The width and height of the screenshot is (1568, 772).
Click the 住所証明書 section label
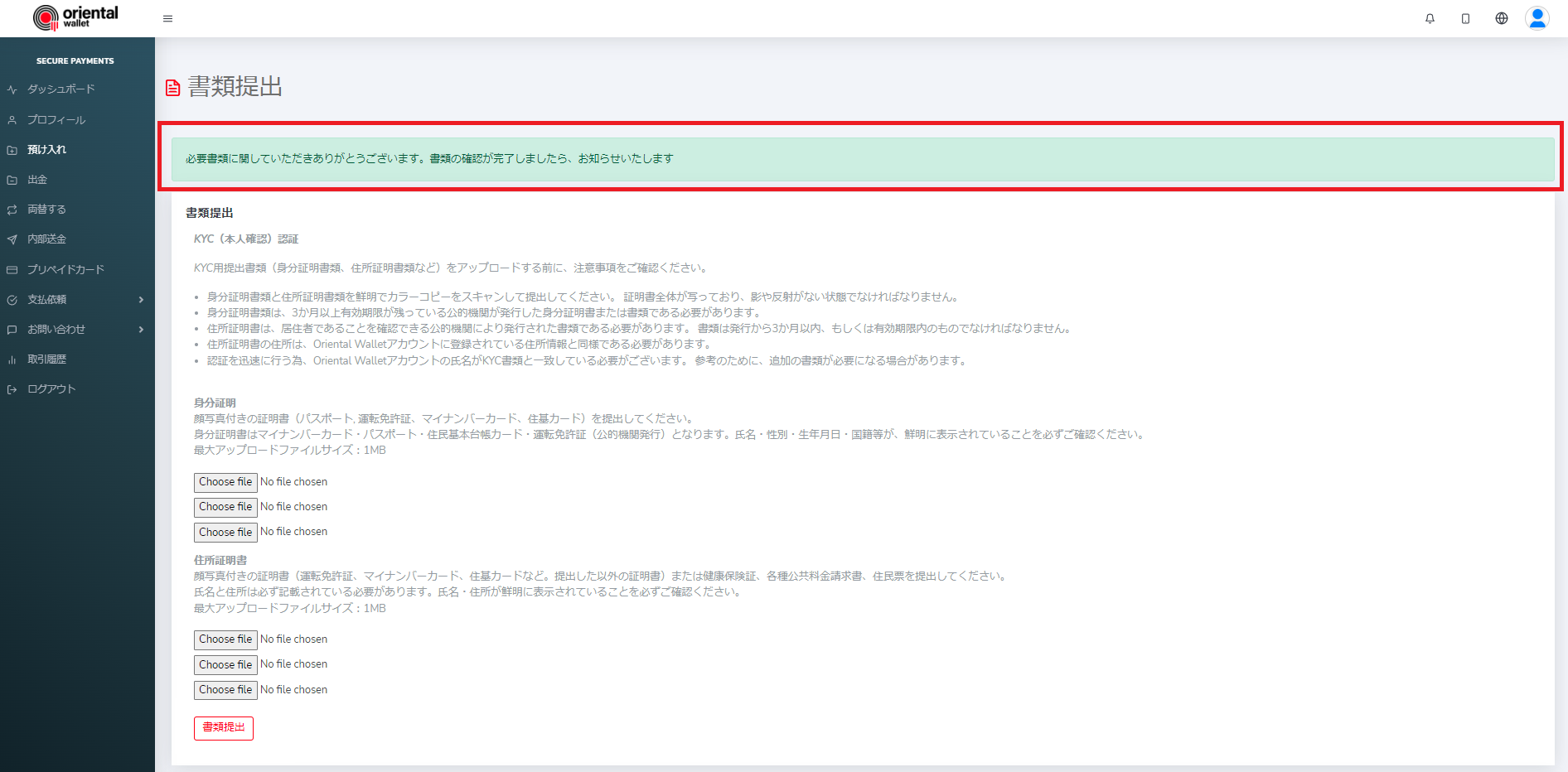(220, 561)
